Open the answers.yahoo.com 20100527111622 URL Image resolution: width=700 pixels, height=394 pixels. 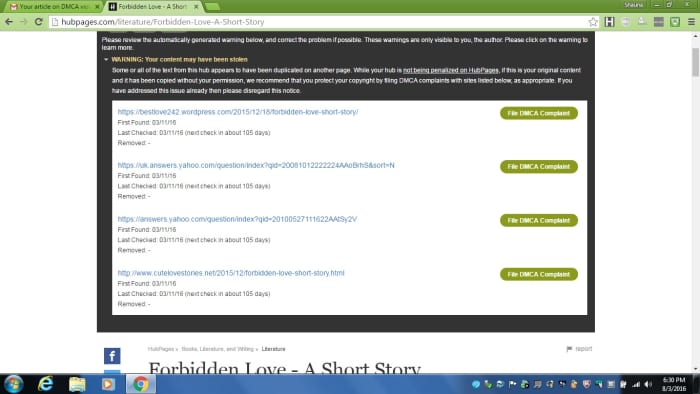237,219
